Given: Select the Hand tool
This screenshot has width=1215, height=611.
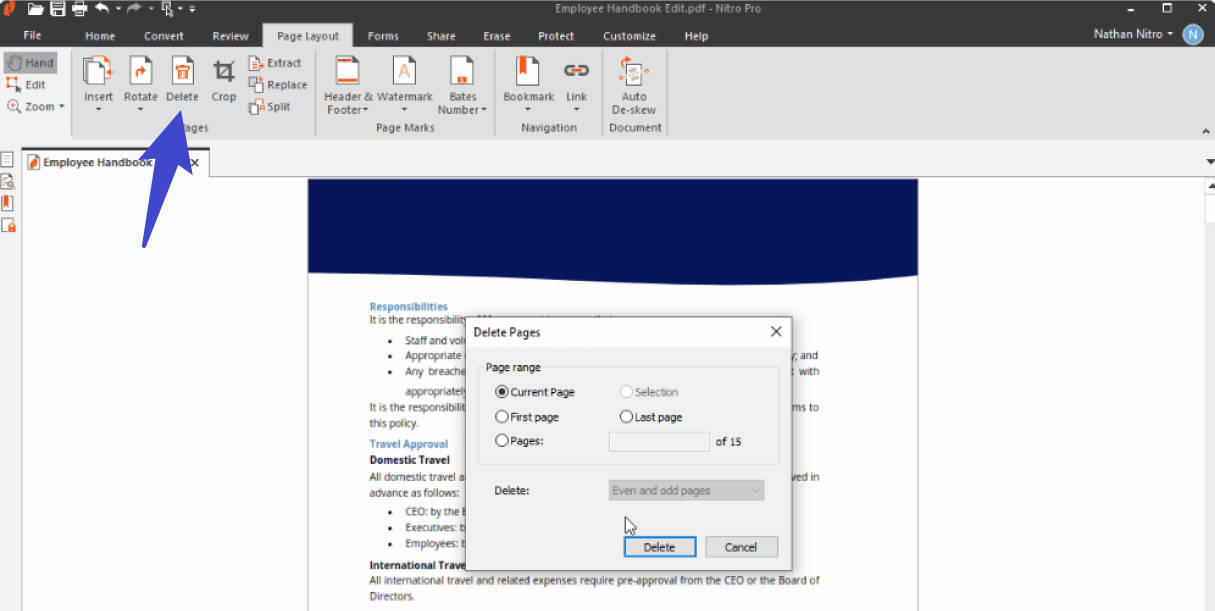Looking at the screenshot, I should (x=31, y=62).
